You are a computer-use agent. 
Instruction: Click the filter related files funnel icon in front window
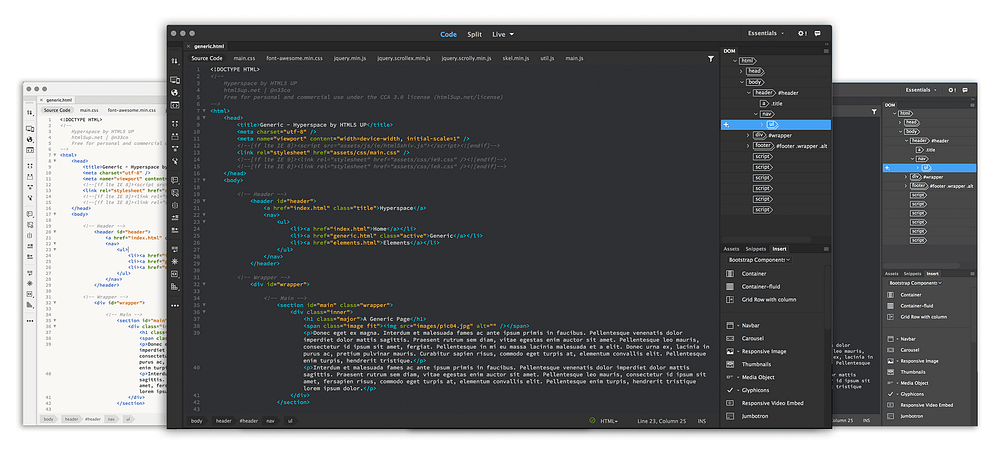710,58
